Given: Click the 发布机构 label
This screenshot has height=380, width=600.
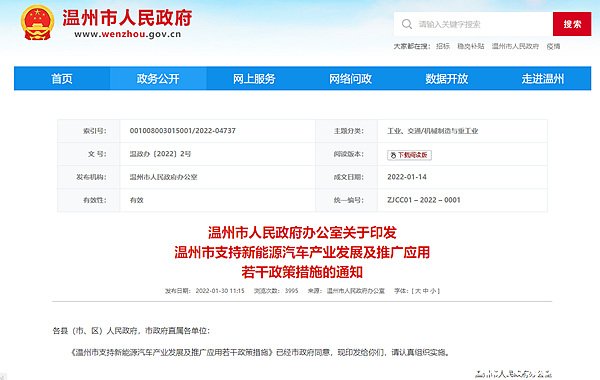Looking at the screenshot, I should point(91,177).
